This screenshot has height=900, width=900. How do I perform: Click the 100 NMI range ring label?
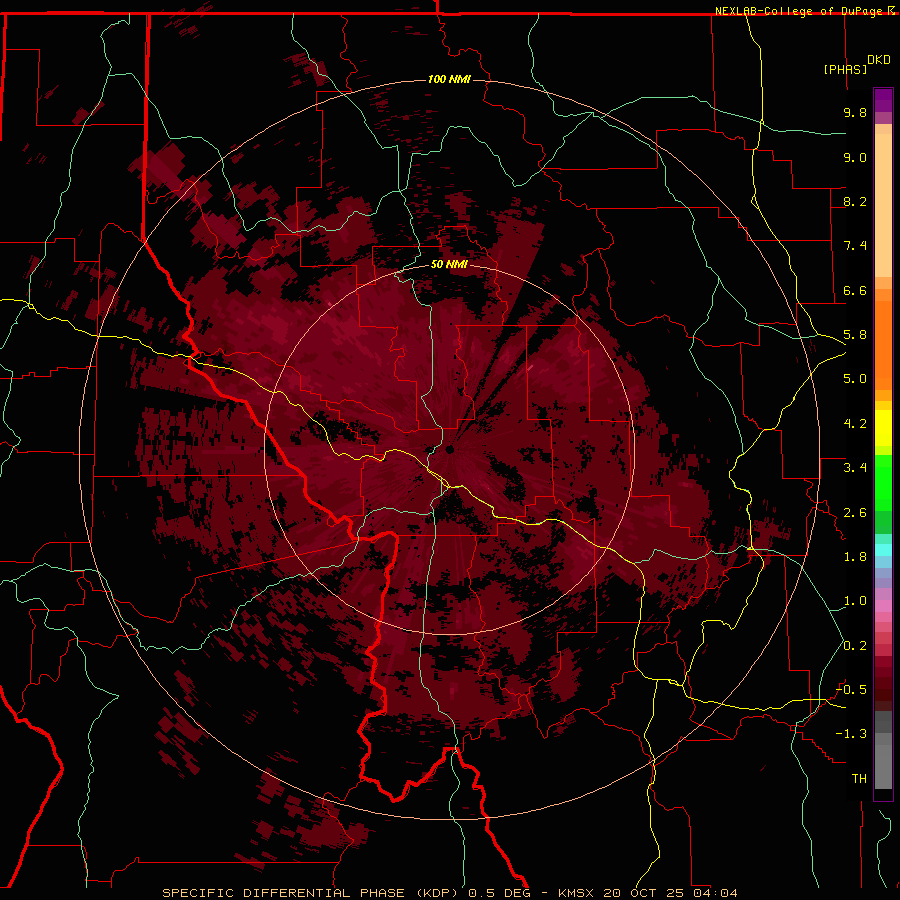[449, 79]
